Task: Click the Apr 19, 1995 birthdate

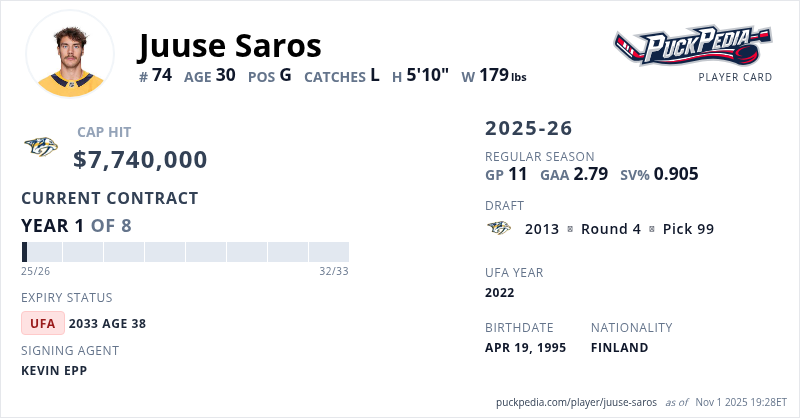Action: [x=525, y=348]
